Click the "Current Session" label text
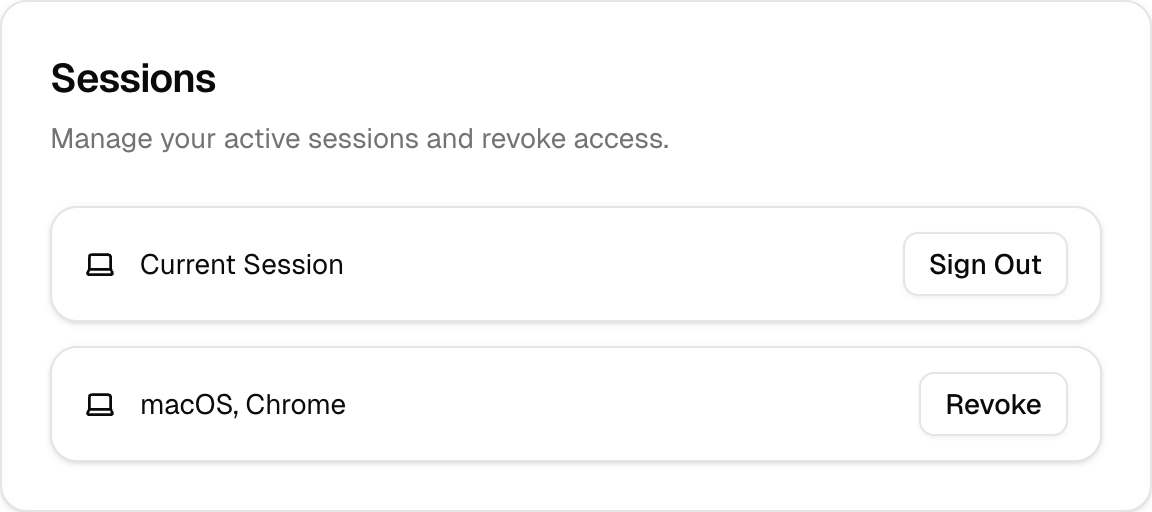 pyautogui.click(x=241, y=265)
